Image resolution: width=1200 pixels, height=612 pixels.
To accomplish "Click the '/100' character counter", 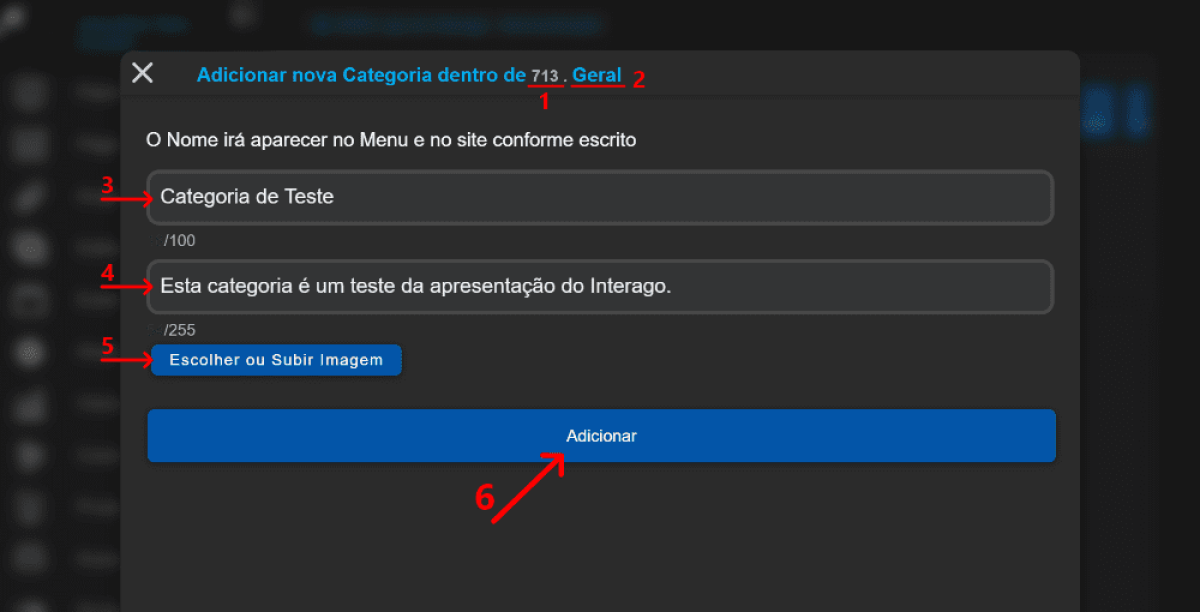I will [179, 241].
